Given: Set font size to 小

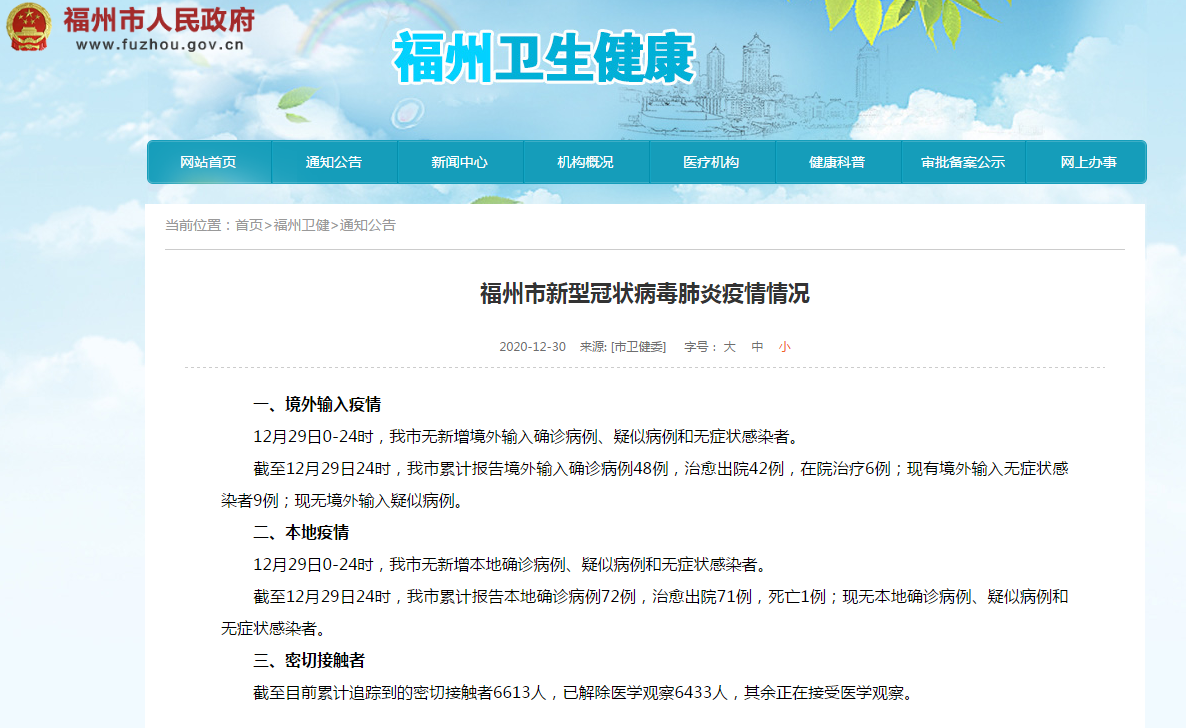Looking at the screenshot, I should (x=784, y=347).
